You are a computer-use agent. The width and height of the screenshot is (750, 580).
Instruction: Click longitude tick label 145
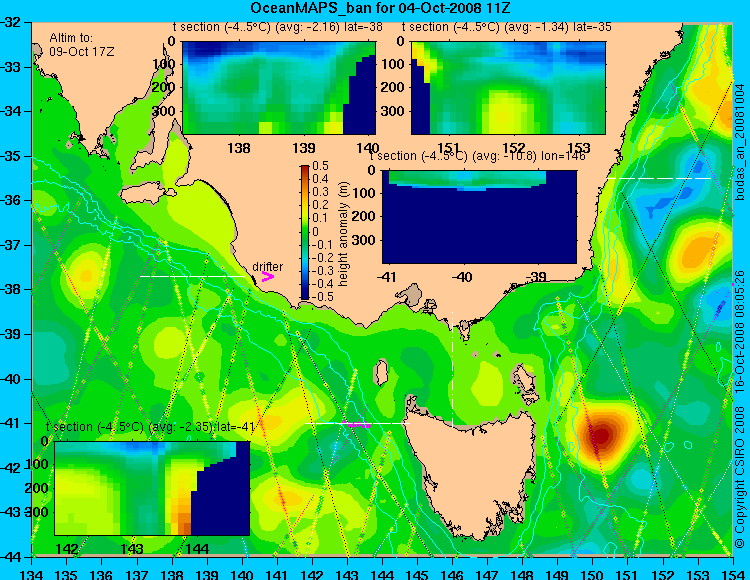pos(417,574)
